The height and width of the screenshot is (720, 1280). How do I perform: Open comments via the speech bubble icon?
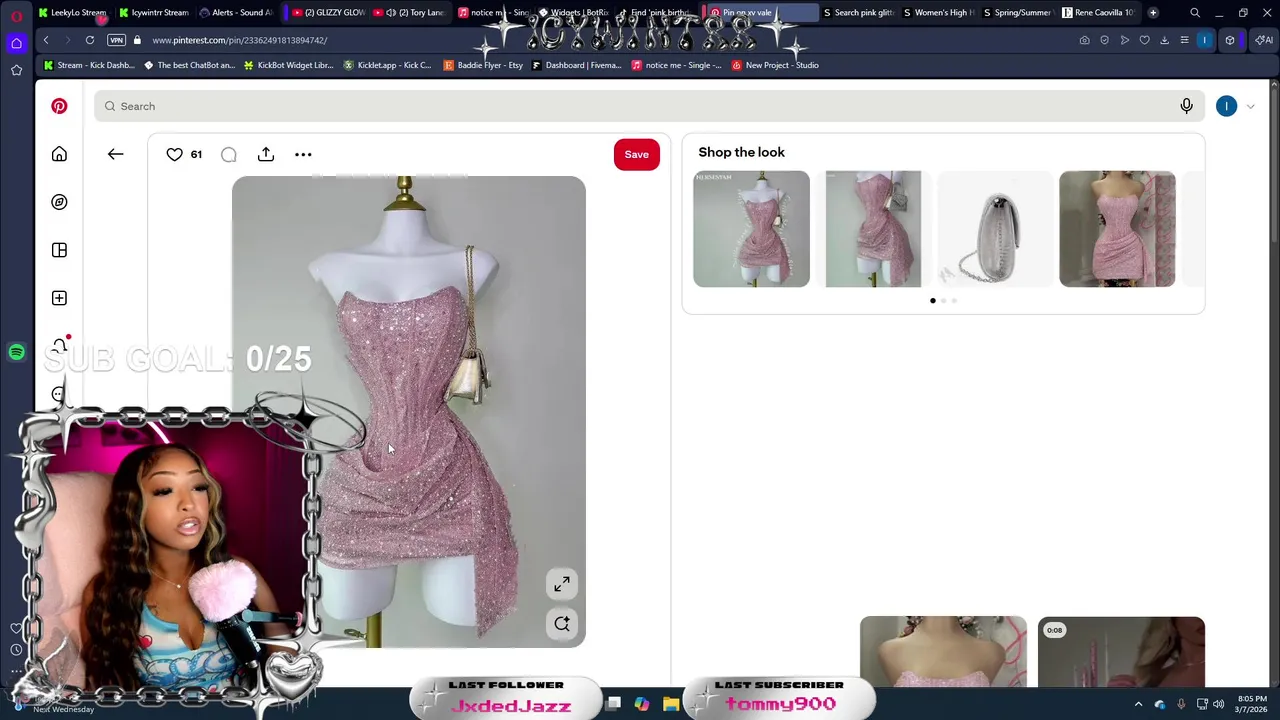tap(229, 154)
